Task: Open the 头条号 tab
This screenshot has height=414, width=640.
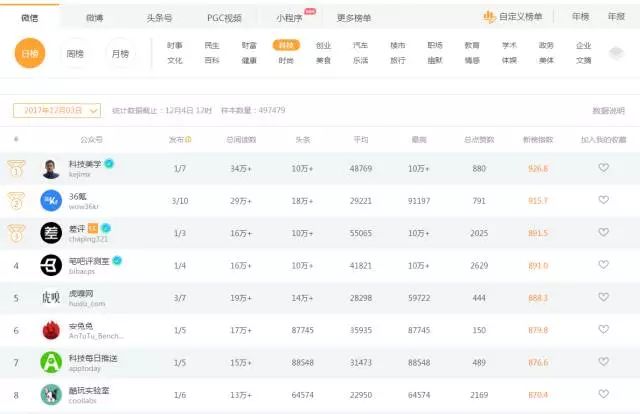Action: coord(159,18)
